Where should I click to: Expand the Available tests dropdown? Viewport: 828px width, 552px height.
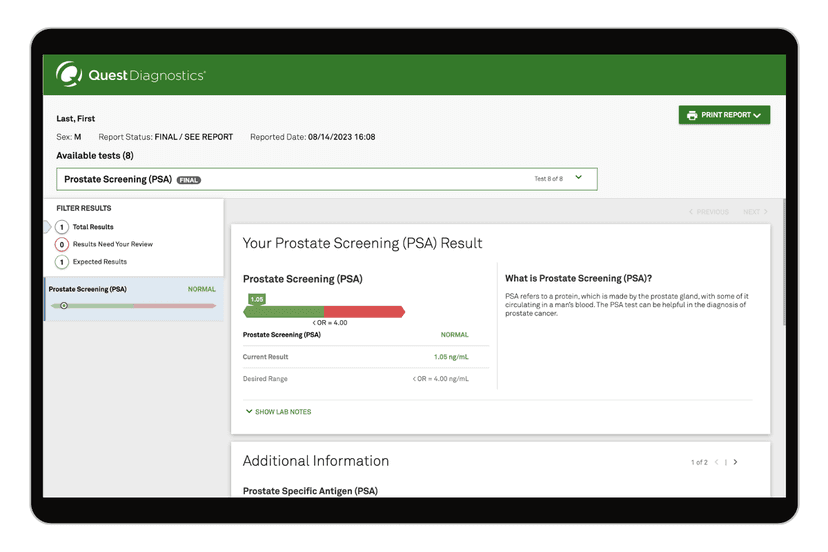579,178
